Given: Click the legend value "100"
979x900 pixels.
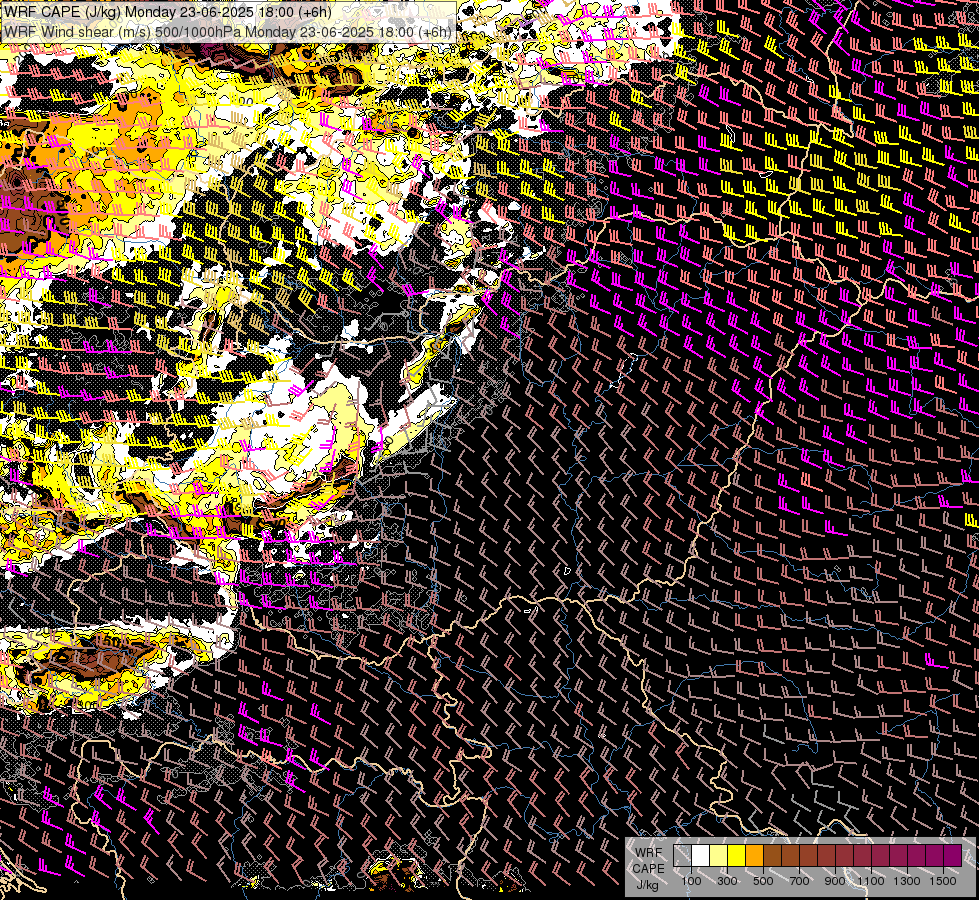Looking at the screenshot, I should (691, 881).
